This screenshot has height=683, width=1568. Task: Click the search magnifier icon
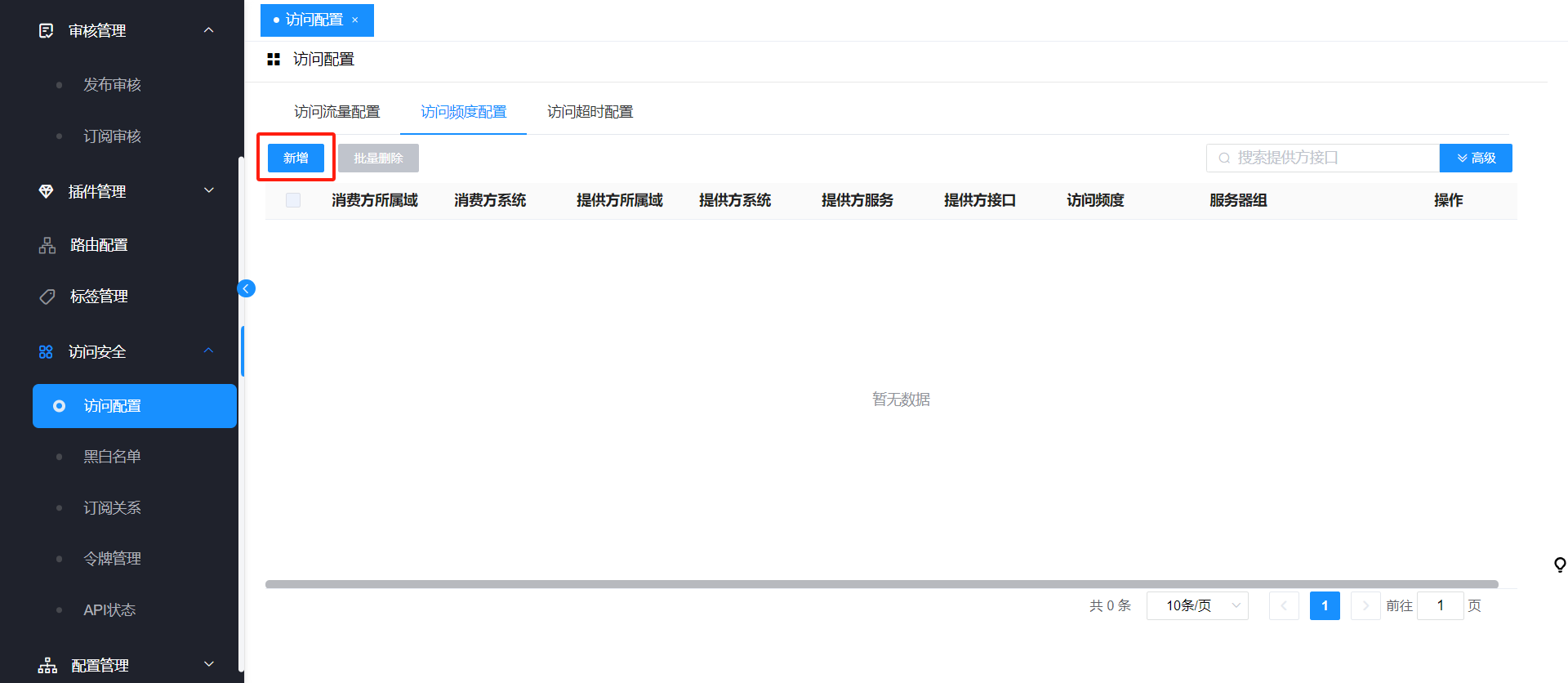coord(1224,158)
